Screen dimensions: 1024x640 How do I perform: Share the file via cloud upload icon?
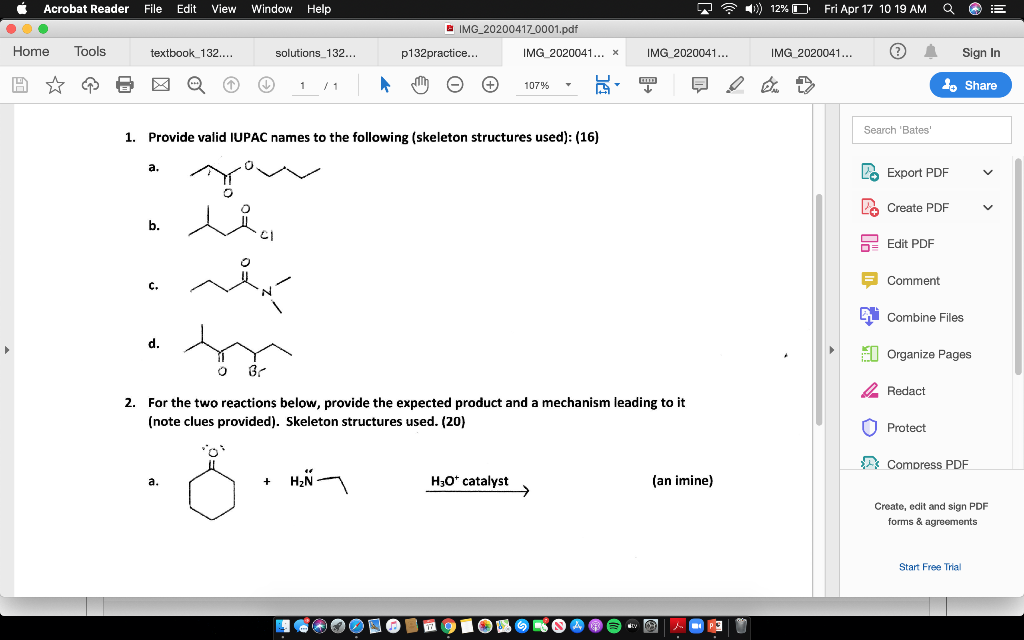click(x=91, y=85)
